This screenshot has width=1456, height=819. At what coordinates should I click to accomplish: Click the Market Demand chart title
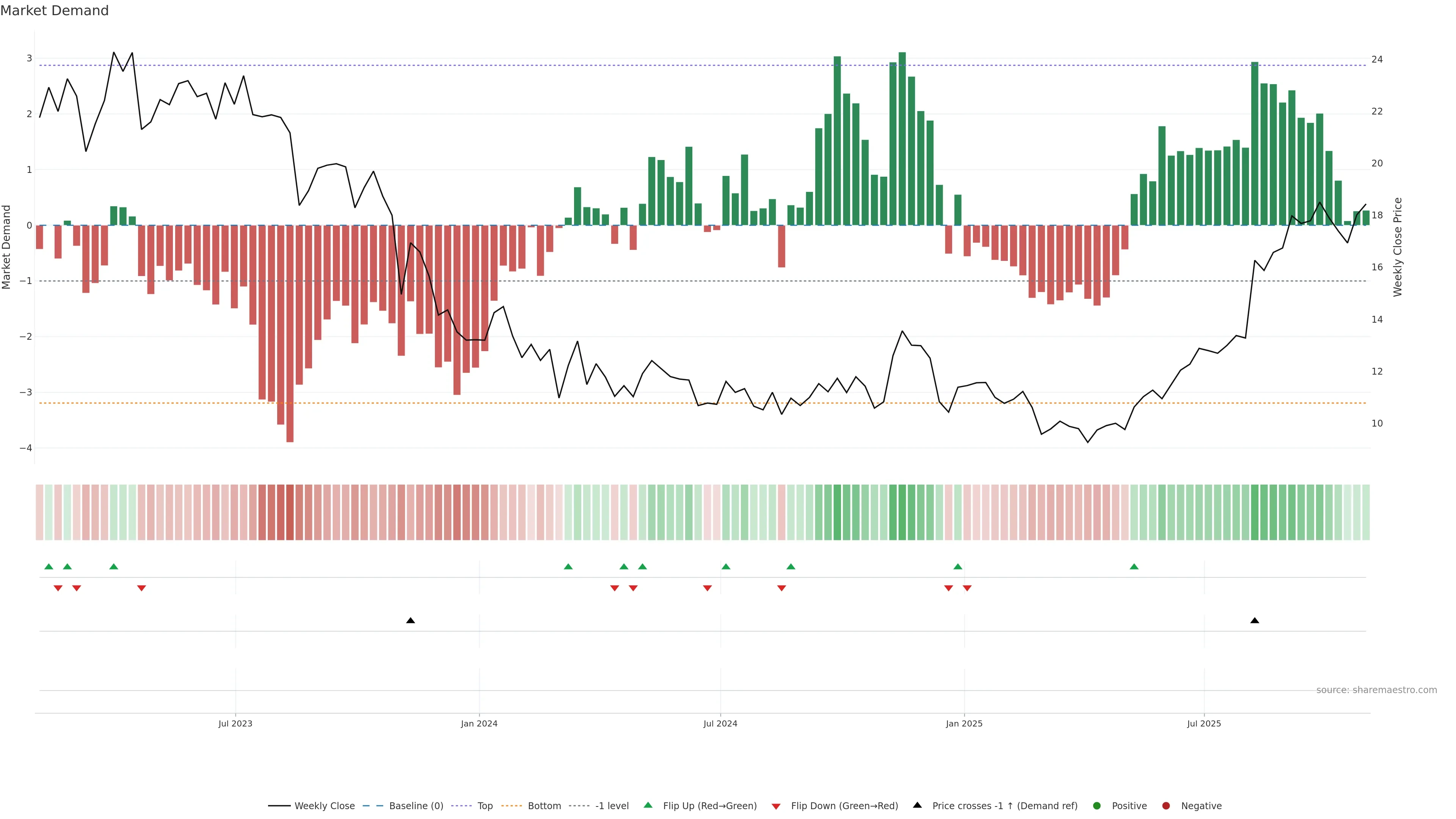(54, 11)
